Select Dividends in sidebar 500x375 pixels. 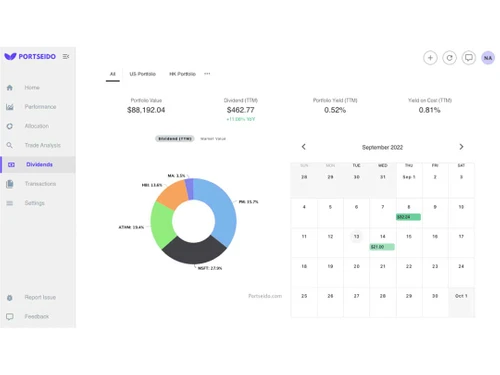click(39, 164)
